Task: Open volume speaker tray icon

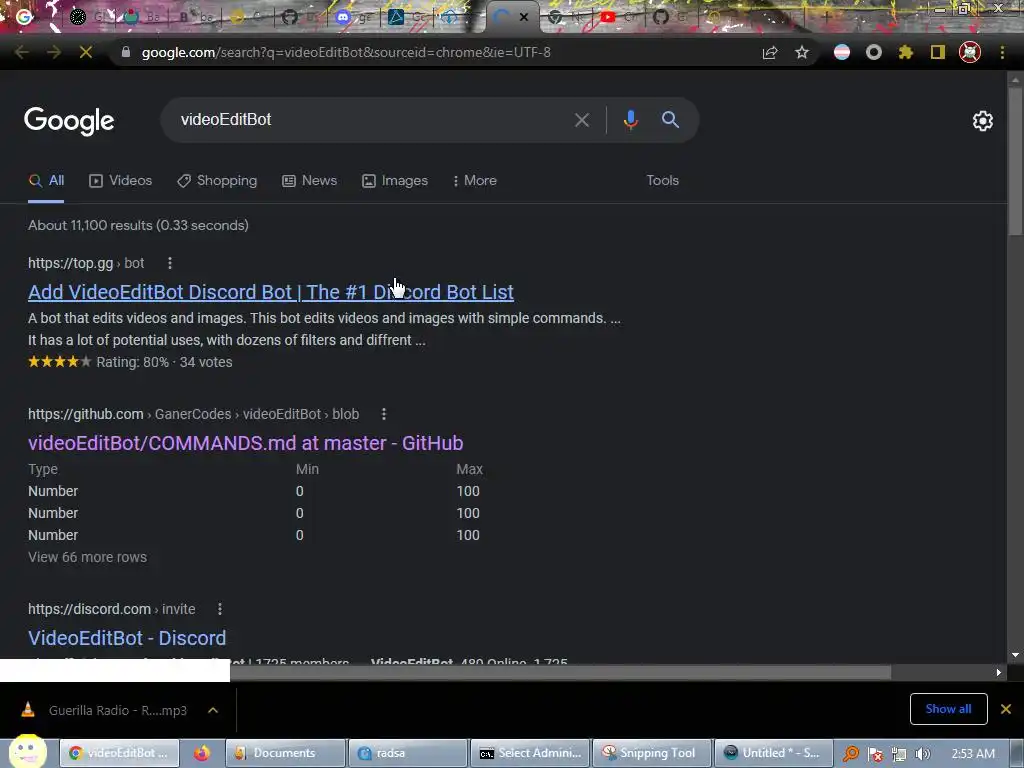Action: click(922, 754)
